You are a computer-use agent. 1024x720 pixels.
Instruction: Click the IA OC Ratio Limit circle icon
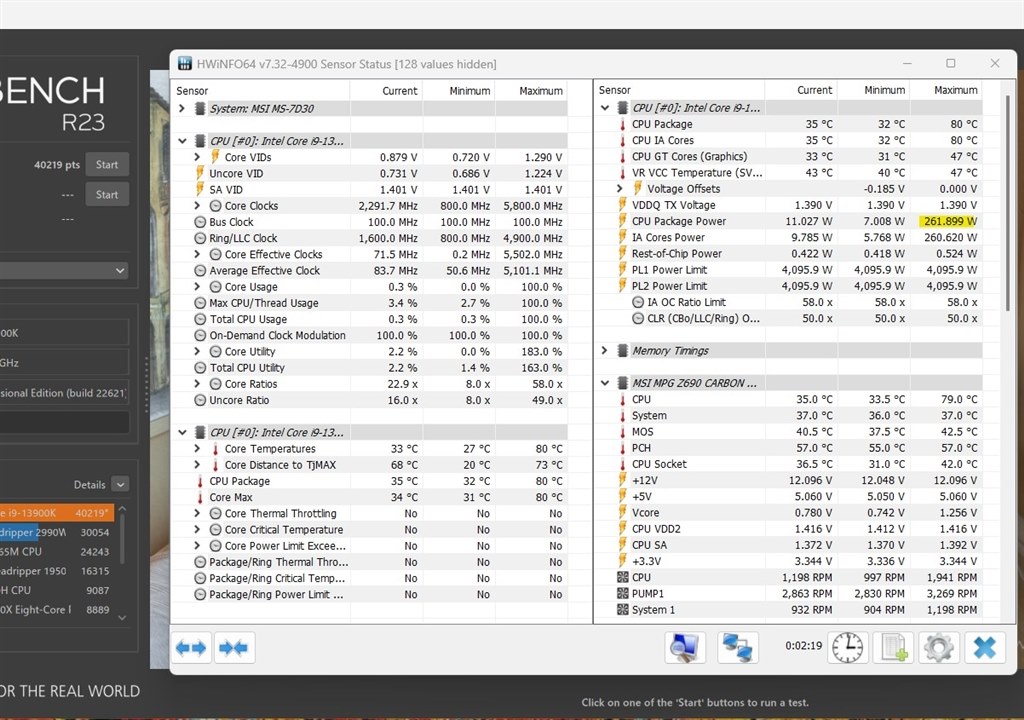click(x=638, y=302)
